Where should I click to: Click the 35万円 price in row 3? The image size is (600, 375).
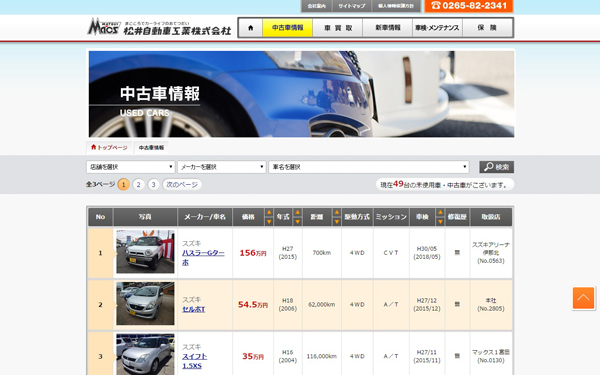pyautogui.click(x=253, y=356)
